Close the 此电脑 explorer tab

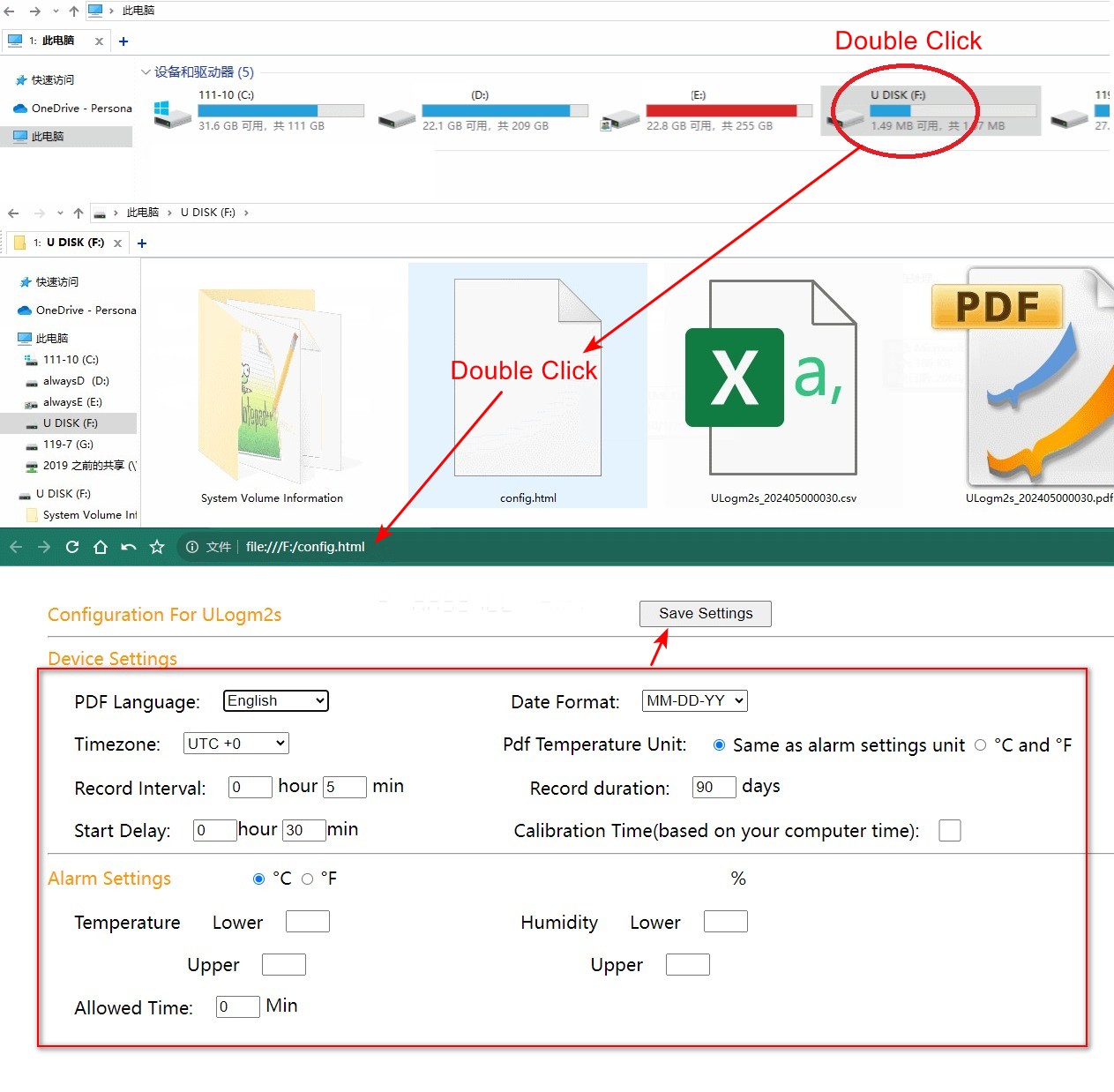(99, 41)
